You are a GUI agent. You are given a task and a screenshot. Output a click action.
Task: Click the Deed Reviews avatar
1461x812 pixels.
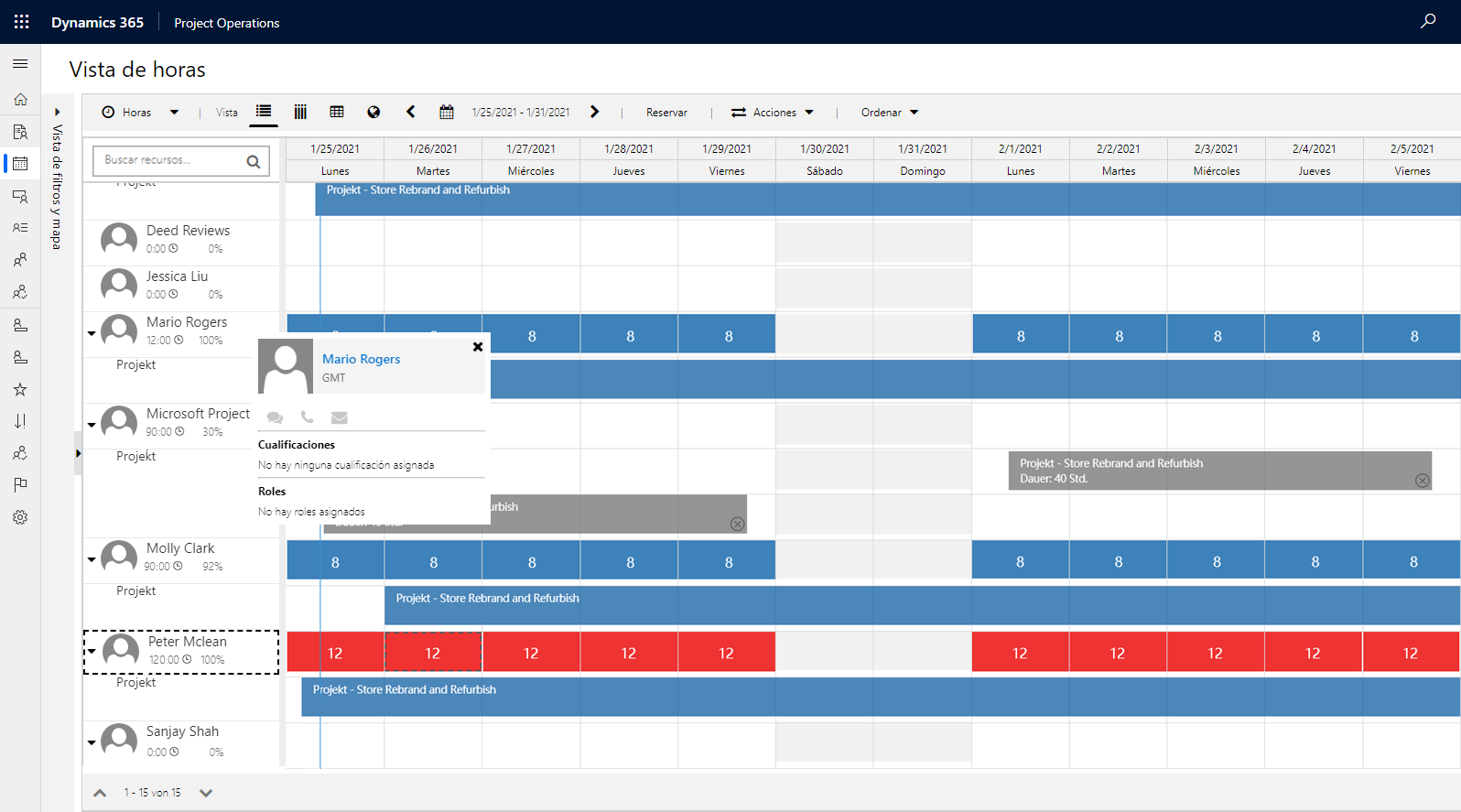pos(119,240)
